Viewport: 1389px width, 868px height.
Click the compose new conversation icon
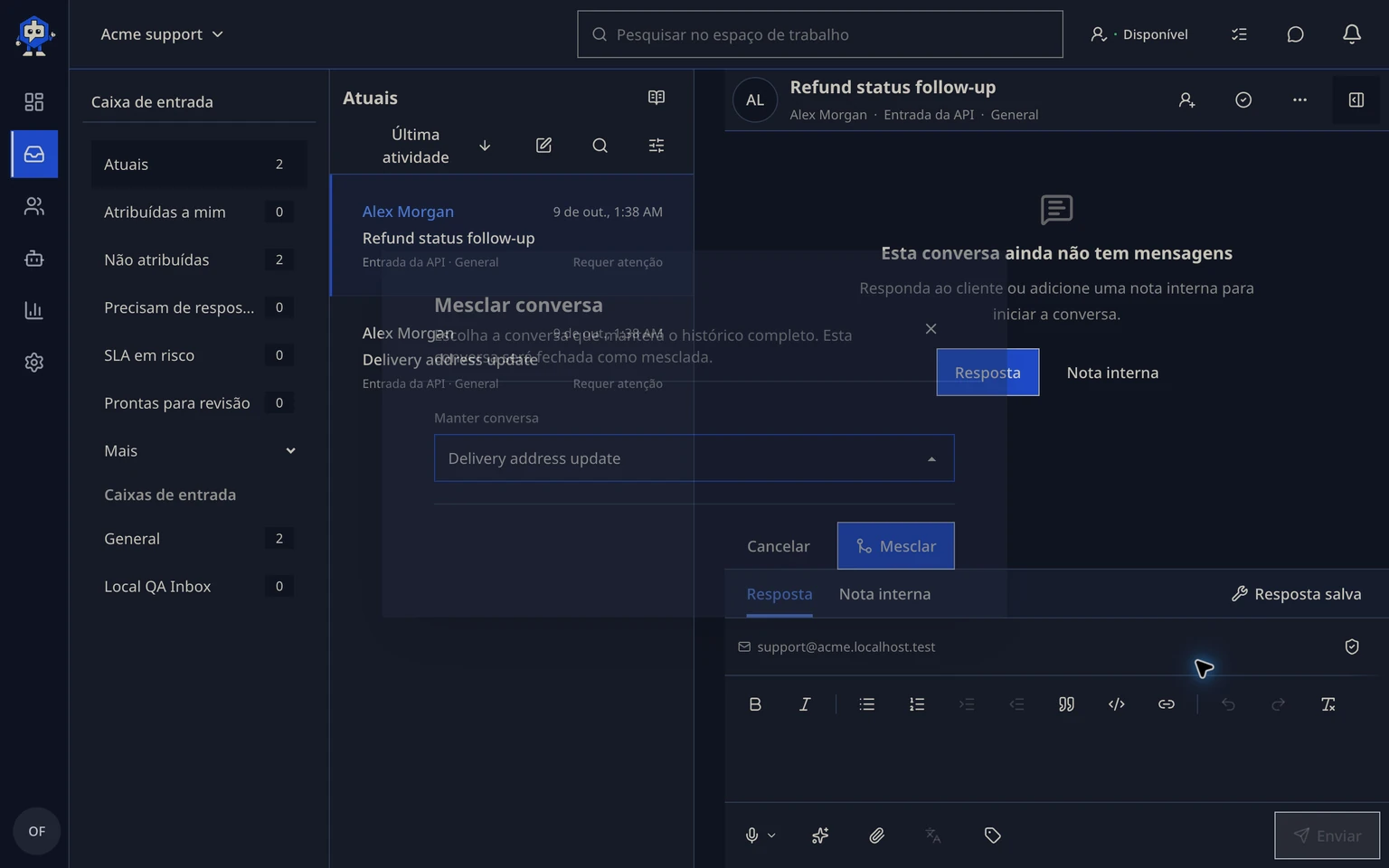(x=543, y=146)
